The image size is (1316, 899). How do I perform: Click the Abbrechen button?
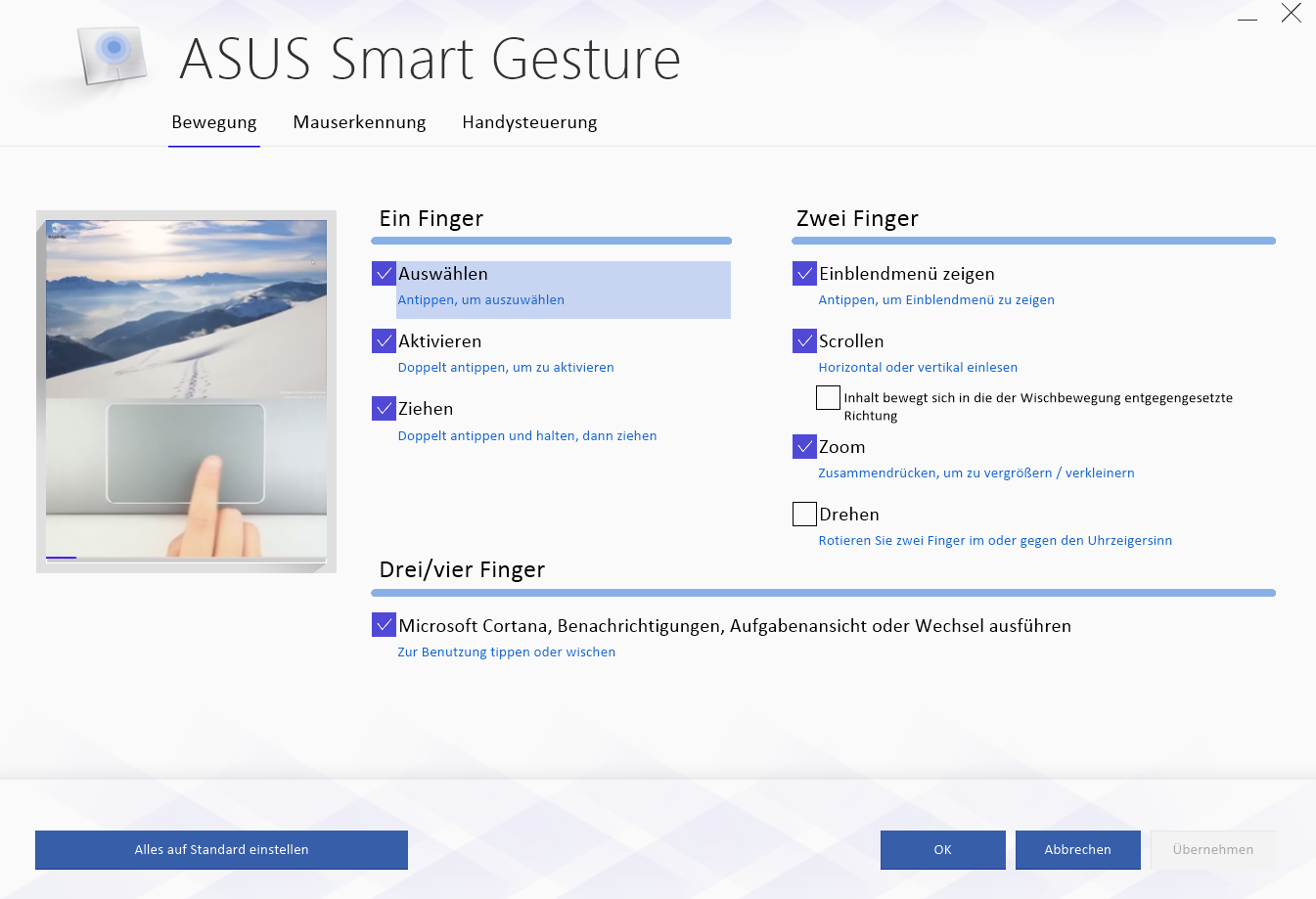click(x=1078, y=850)
